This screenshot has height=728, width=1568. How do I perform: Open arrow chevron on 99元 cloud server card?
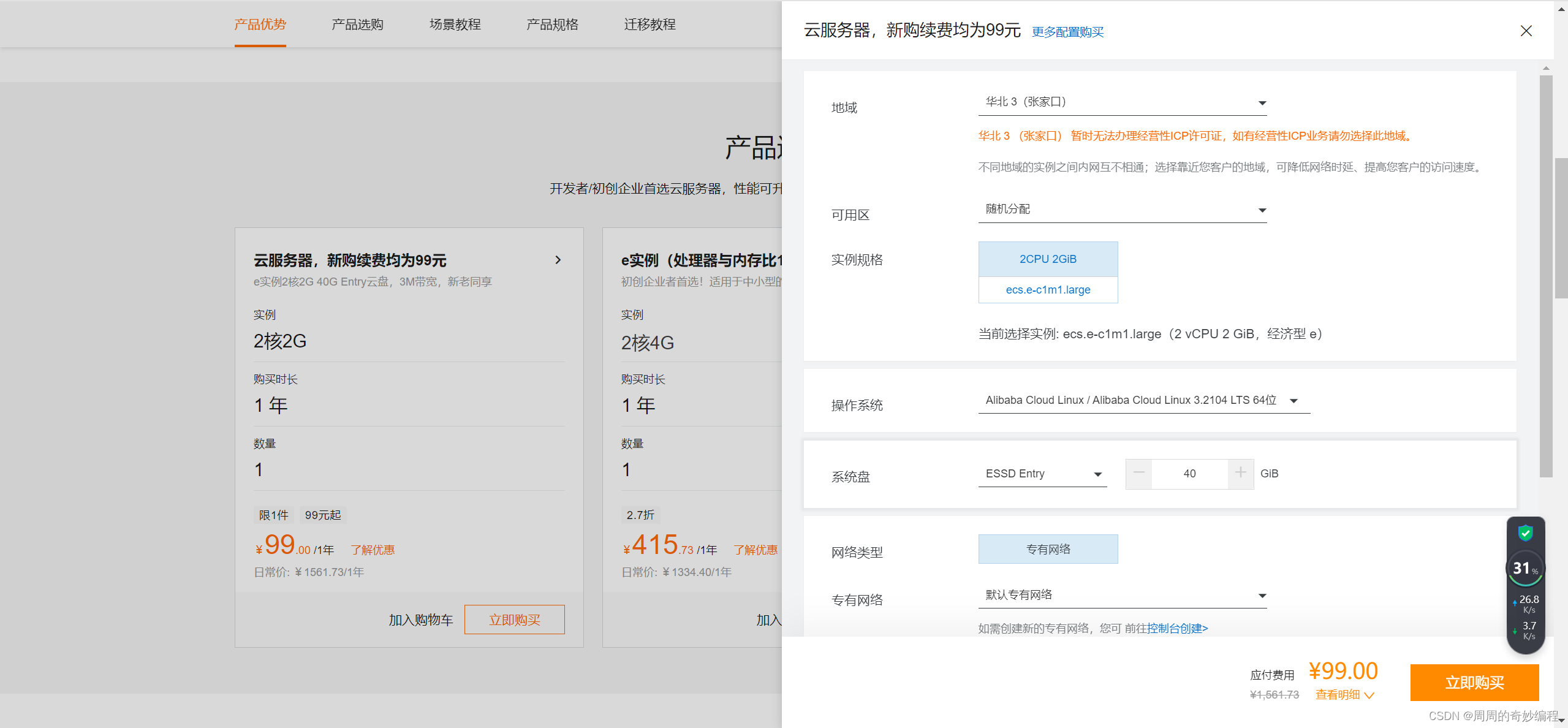(x=558, y=260)
